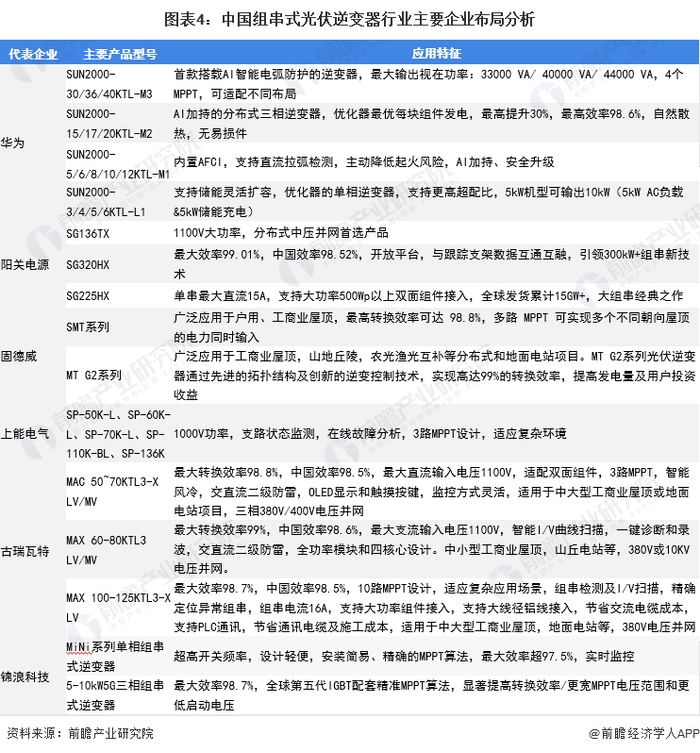
Task: Click the model cell 'SG320HX'
Action: point(88,265)
